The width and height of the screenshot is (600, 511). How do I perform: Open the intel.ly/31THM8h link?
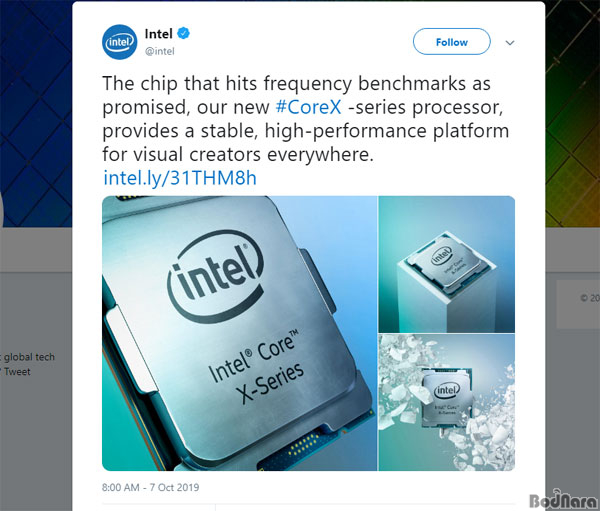coord(180,178)
